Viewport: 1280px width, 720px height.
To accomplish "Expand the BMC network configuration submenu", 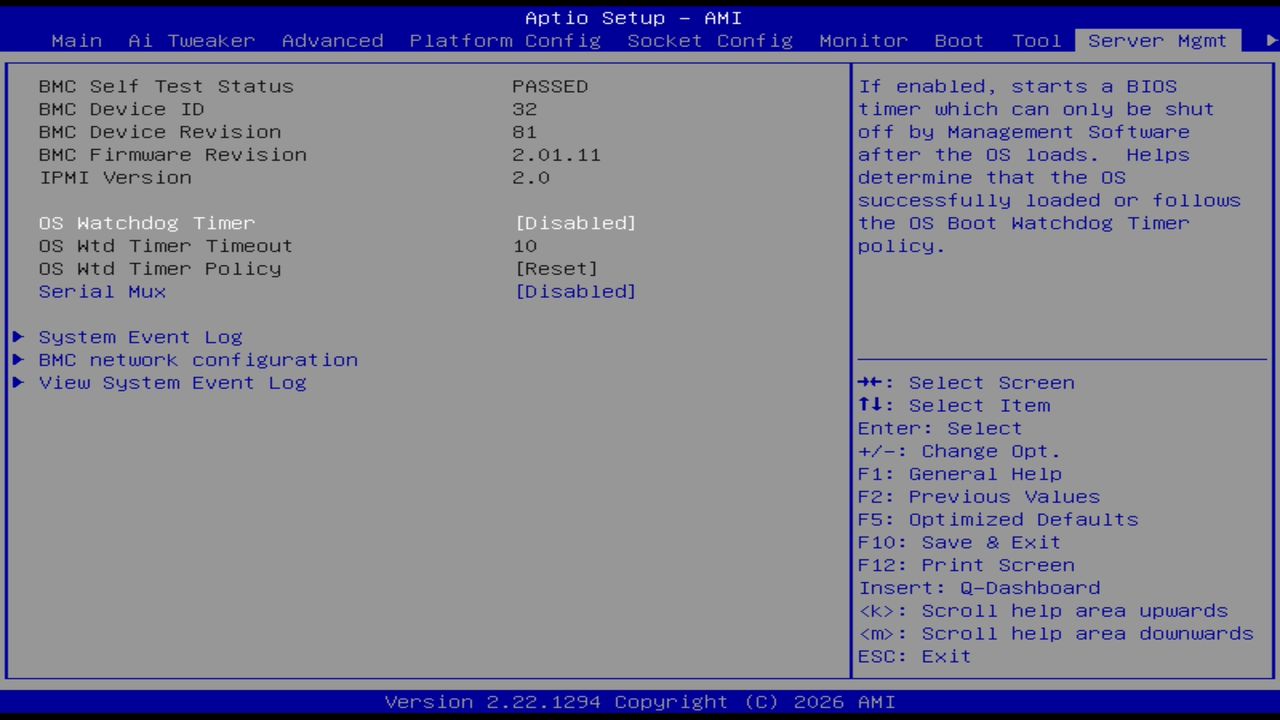I will tap(18, 360).
